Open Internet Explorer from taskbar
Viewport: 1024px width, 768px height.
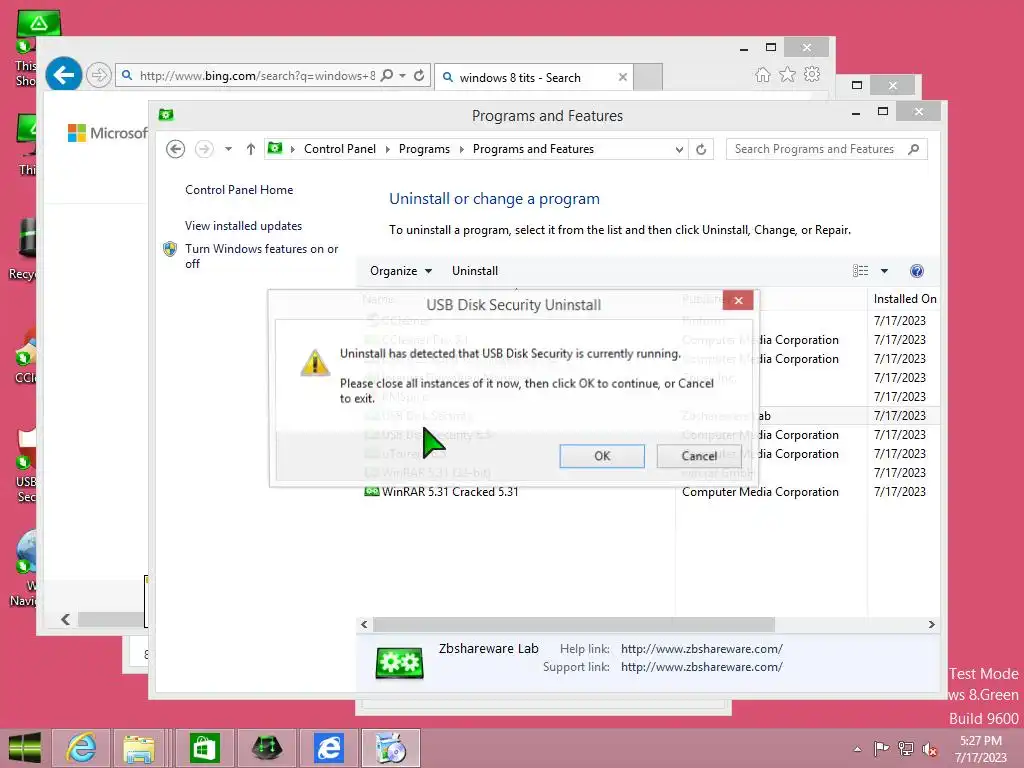[x=81, y=748]
